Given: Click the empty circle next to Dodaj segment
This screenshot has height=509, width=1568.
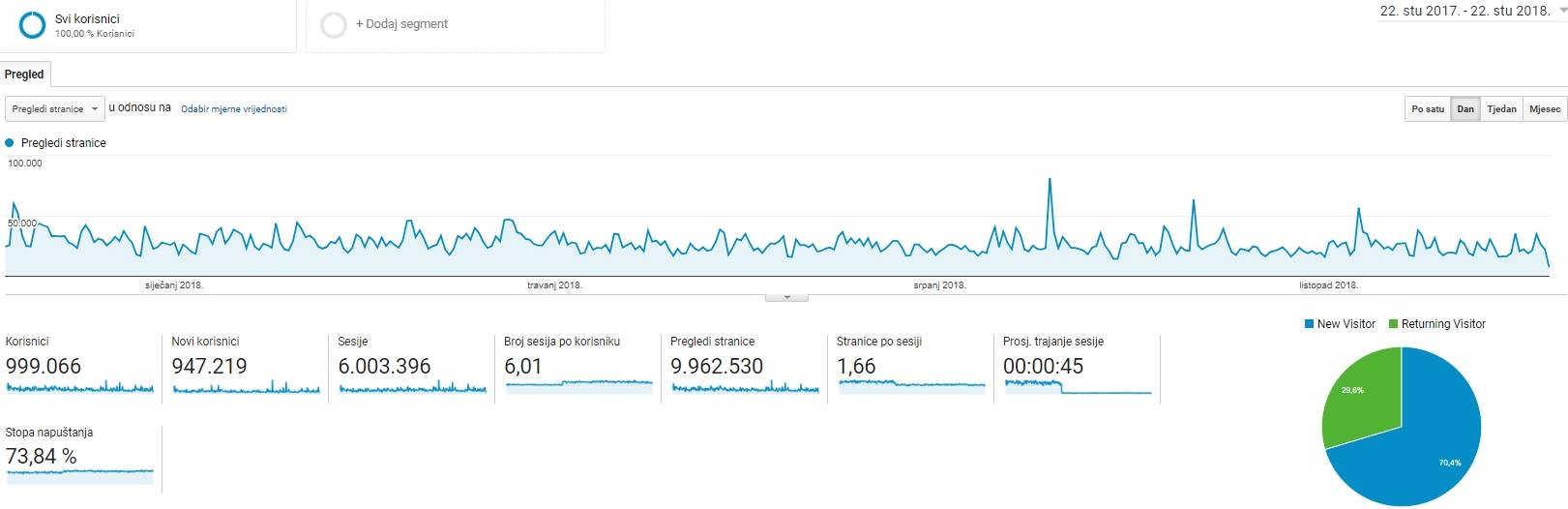Looking at the screenshot, I should click(334, 25).
